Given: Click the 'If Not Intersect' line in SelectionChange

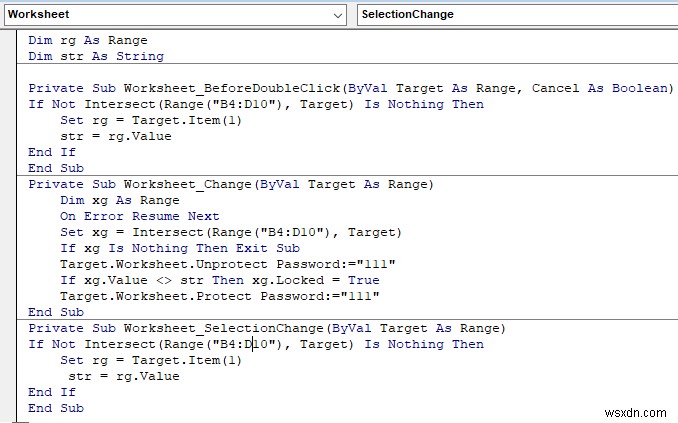Looking at the screenshot, I should pyautogui.click(x=256, y=344).
